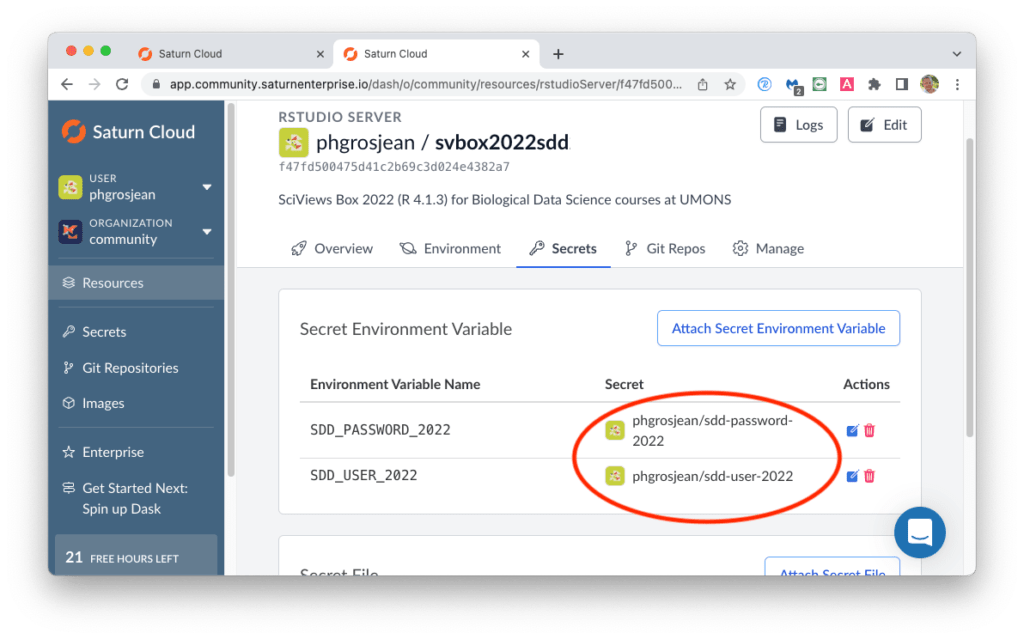This screenshot has width=1024, height=639.
Task: Open the chat support bubble
Action: tap(920, 532)
